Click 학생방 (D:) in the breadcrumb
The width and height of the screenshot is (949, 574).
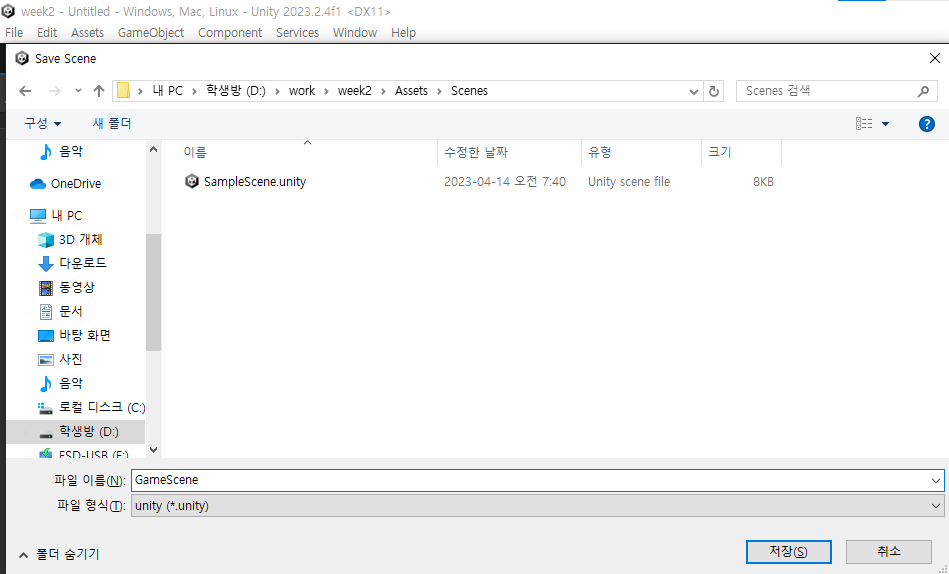(x=236, y=91)
